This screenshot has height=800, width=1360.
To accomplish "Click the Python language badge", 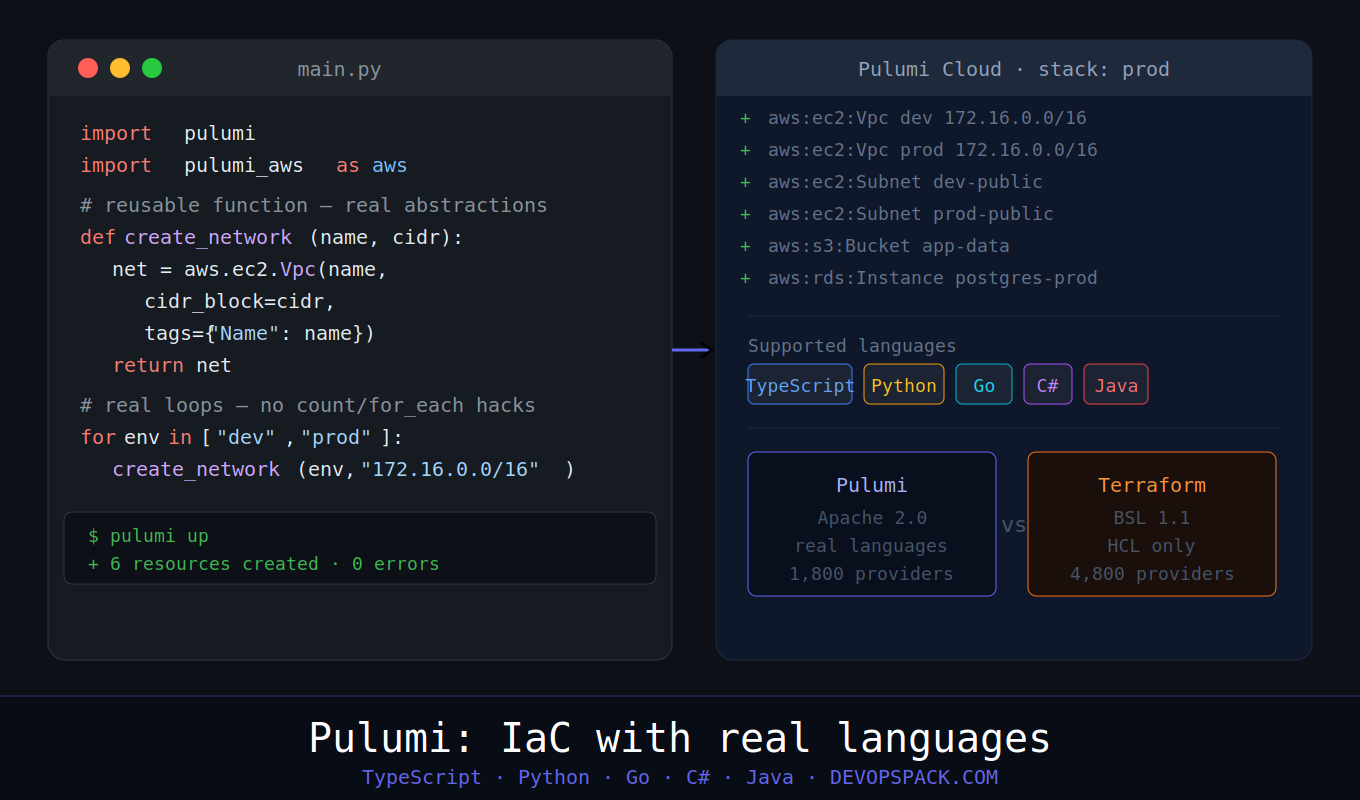I will tap(904, 385).
